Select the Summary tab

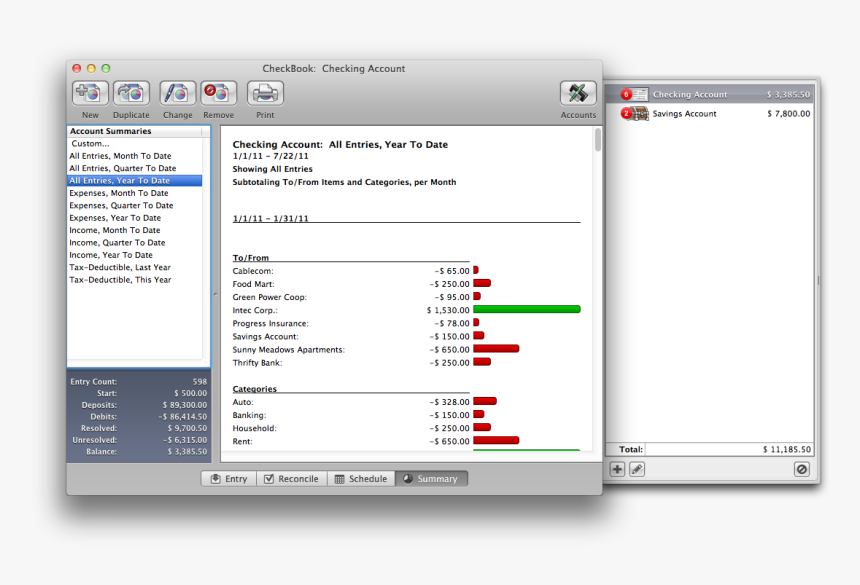[x=430, y=479]
